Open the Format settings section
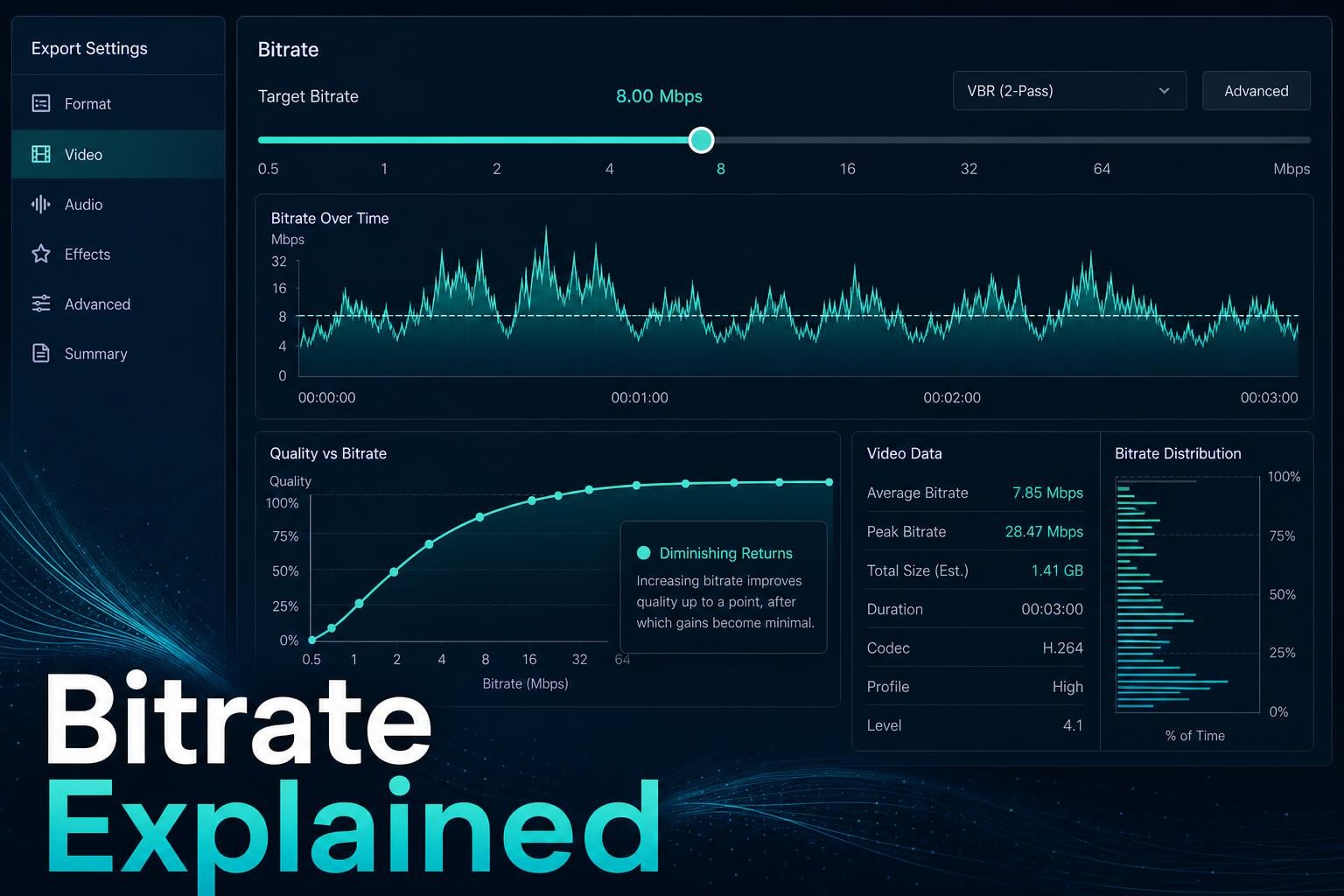Viewport: 1344px width, 896px height. pyautogui.click(x=118, y=103)
